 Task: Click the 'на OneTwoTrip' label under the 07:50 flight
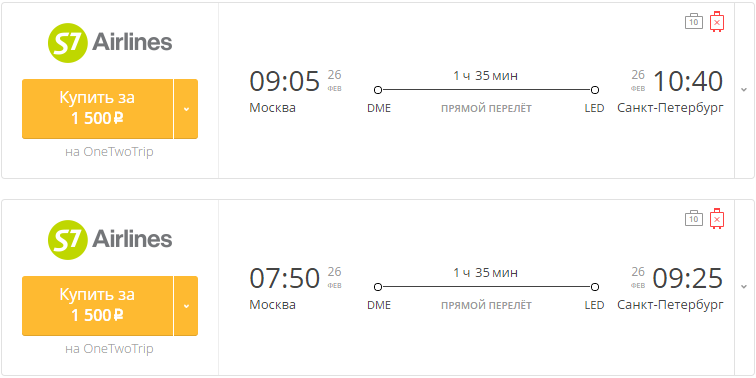109,349
